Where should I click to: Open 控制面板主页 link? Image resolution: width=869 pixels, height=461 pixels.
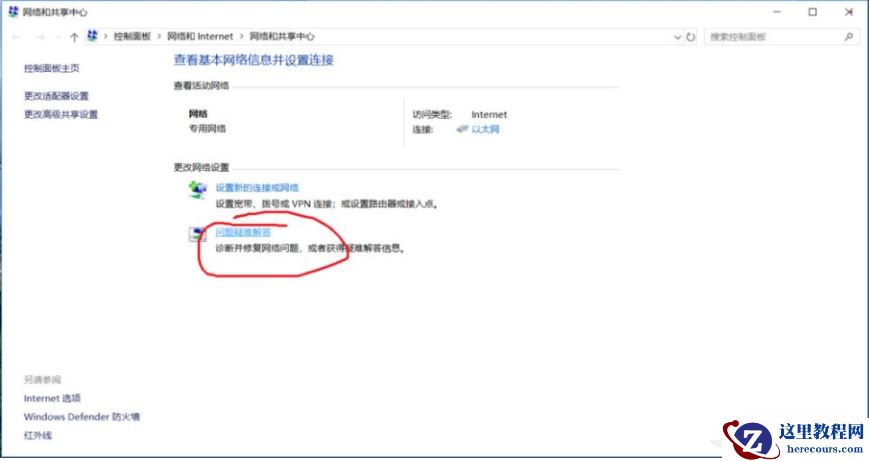(x=52, y=68)
